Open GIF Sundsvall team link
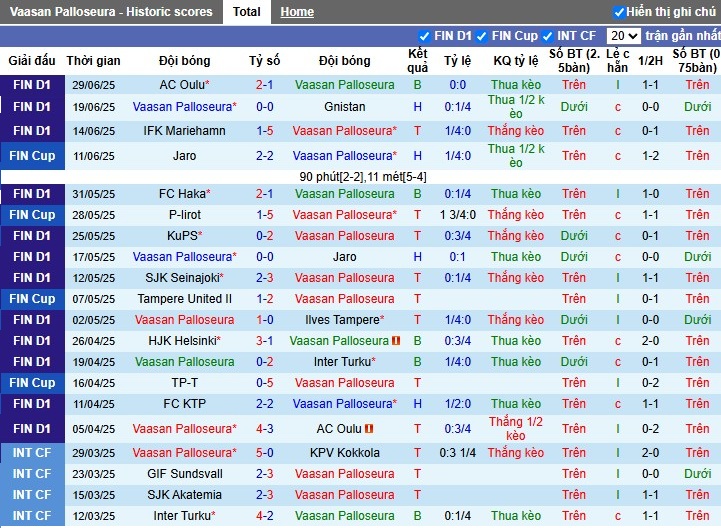This screenshot has width=721, height=528. 184,474
